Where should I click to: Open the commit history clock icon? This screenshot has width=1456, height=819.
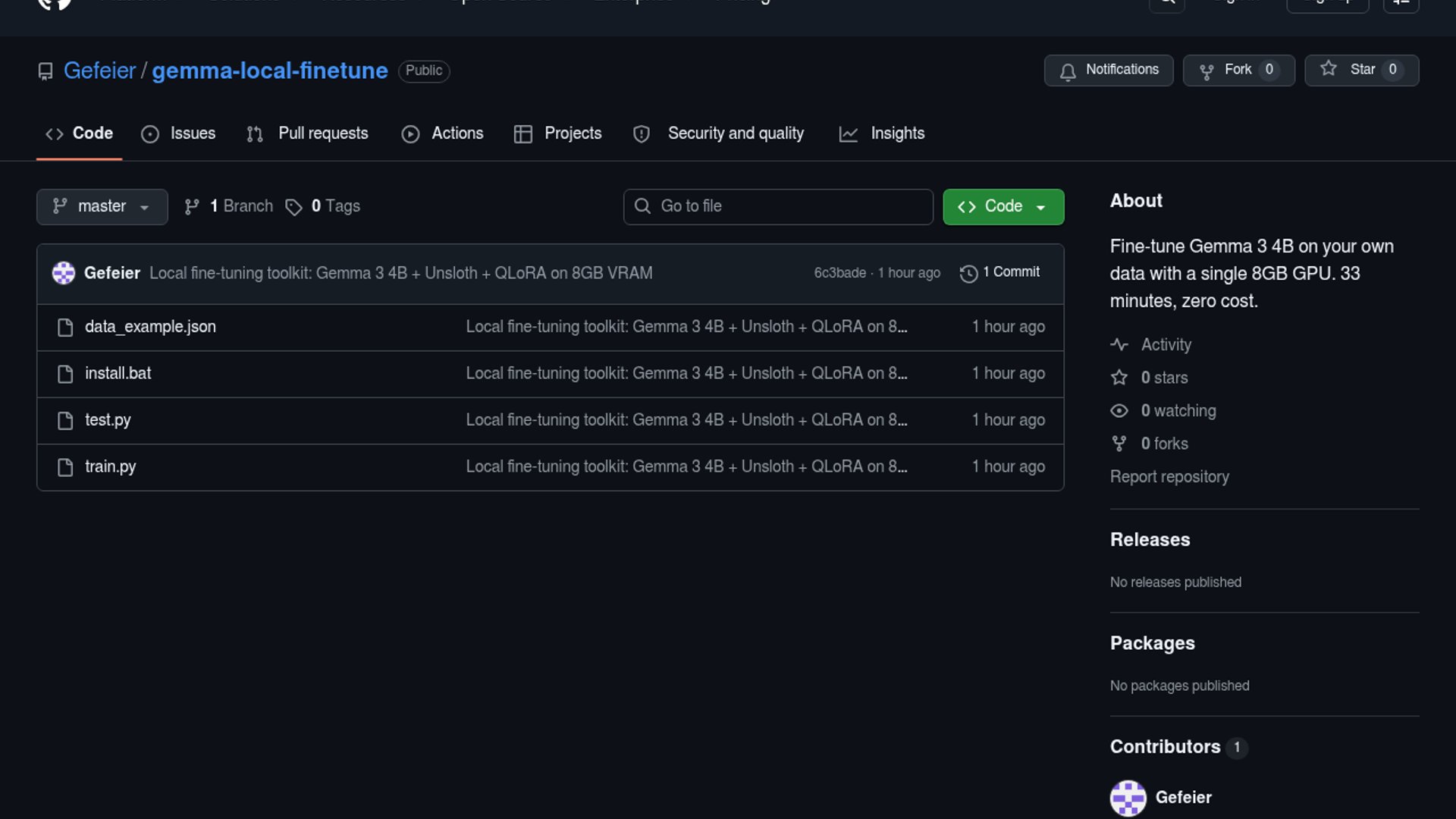tap(968, 273)
